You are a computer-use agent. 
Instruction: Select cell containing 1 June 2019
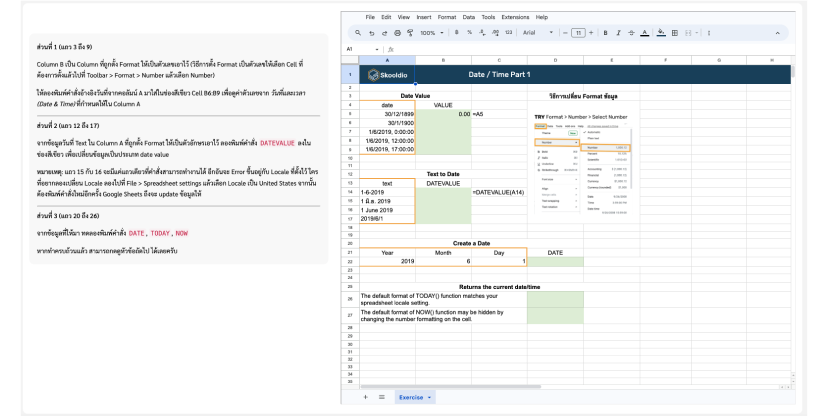click(388, 210)
